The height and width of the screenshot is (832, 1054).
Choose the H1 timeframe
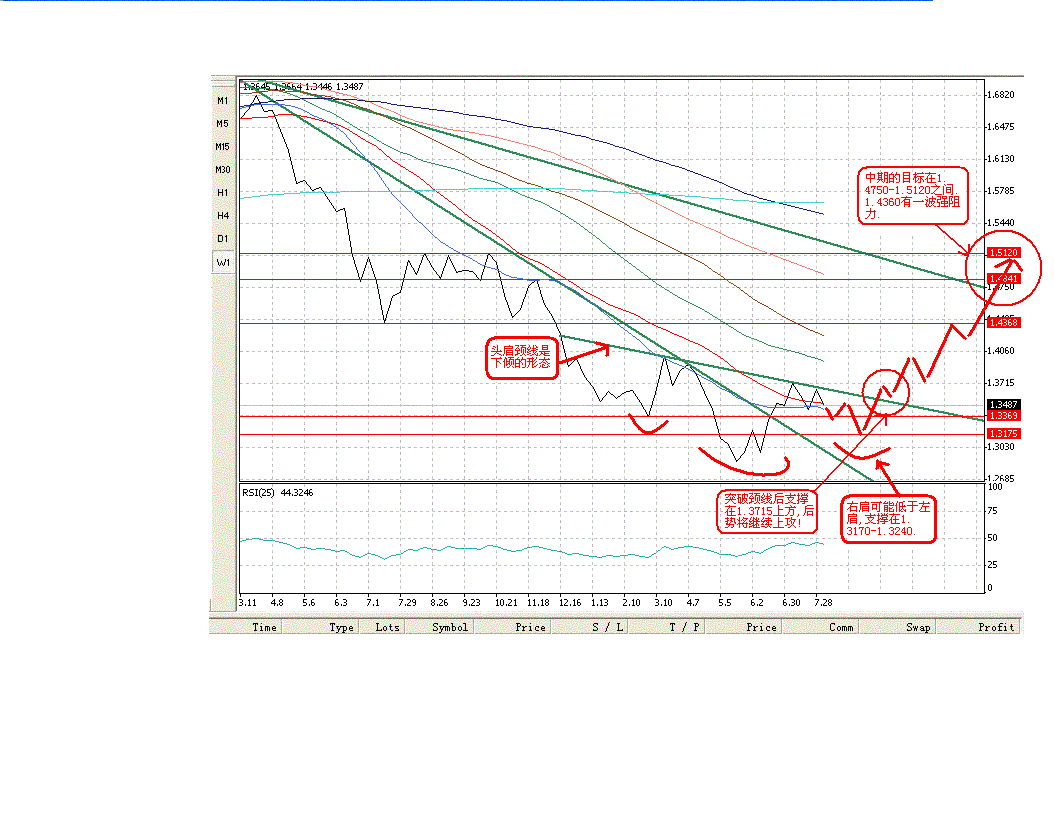coord(222,193)
